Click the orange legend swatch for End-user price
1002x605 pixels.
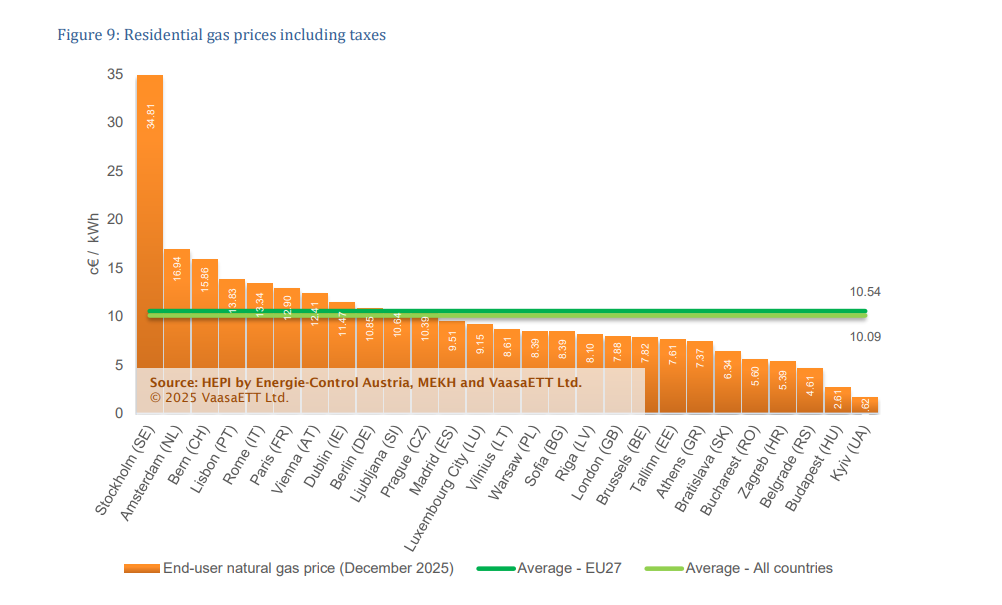point(141,569)
